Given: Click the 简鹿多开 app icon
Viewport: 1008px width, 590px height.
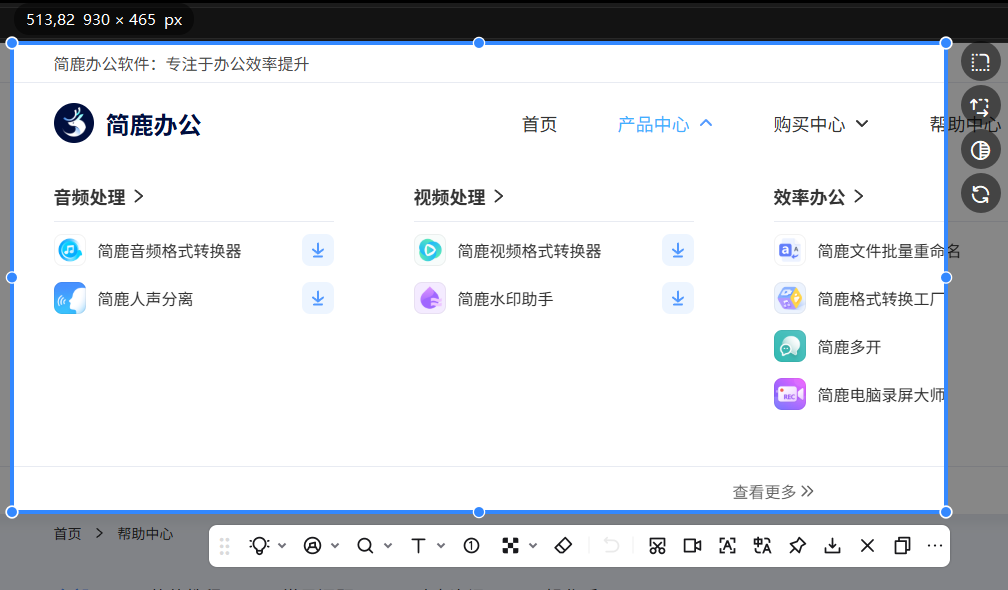Looking at the screenshot, I should coord(790,346).
